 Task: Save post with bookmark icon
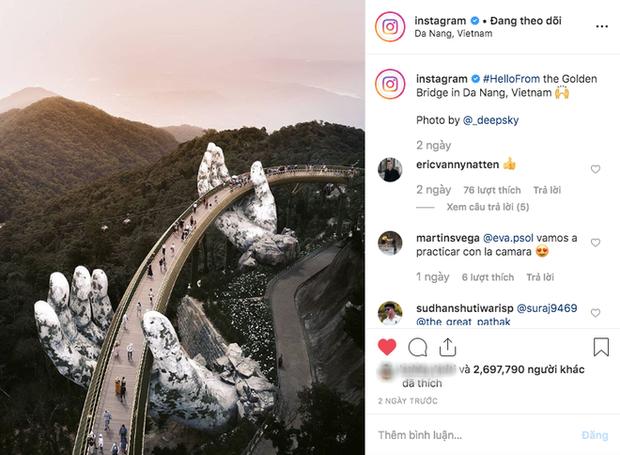click(600, 348)
